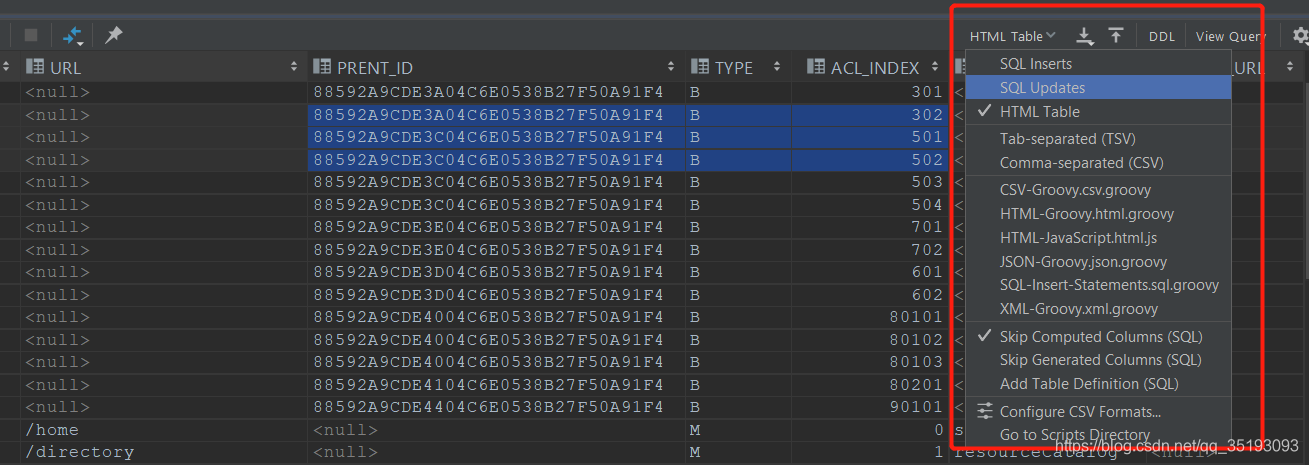Select the ACL_INDEX cell with value 80101
This screenshot has height=465, width=1309.
click(x=870, y=317)
